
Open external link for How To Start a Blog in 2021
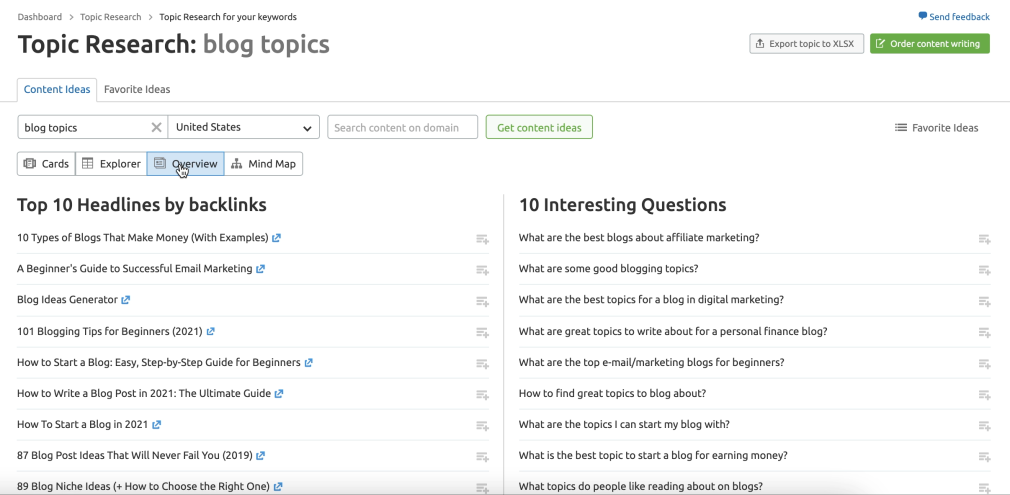pos(157,425)
